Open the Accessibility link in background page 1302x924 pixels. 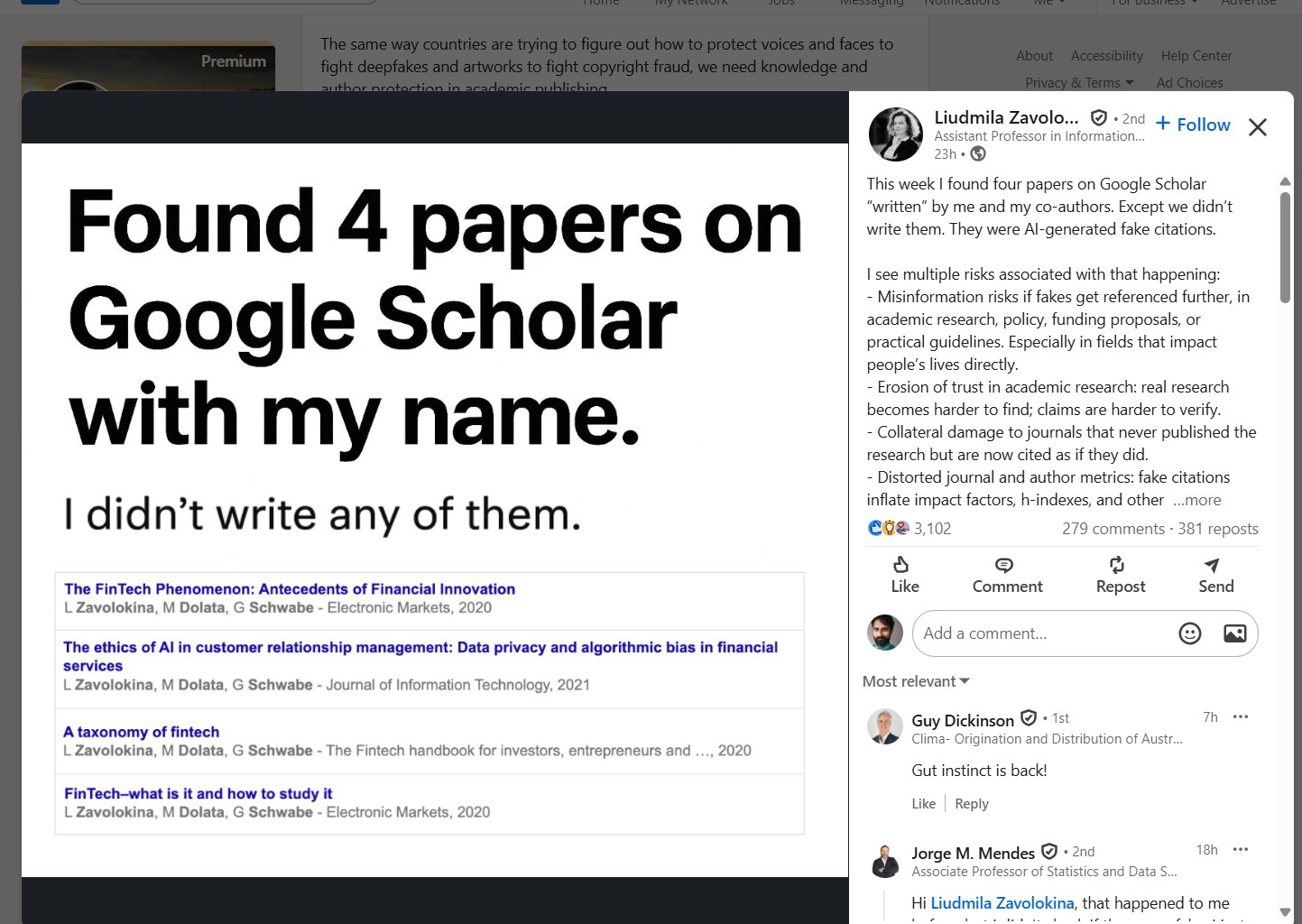1107,56
